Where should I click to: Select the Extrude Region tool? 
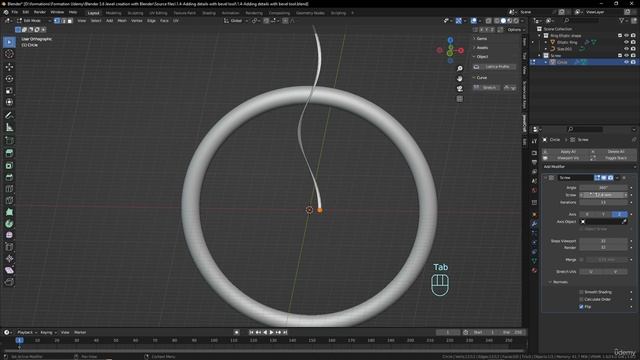9,153
